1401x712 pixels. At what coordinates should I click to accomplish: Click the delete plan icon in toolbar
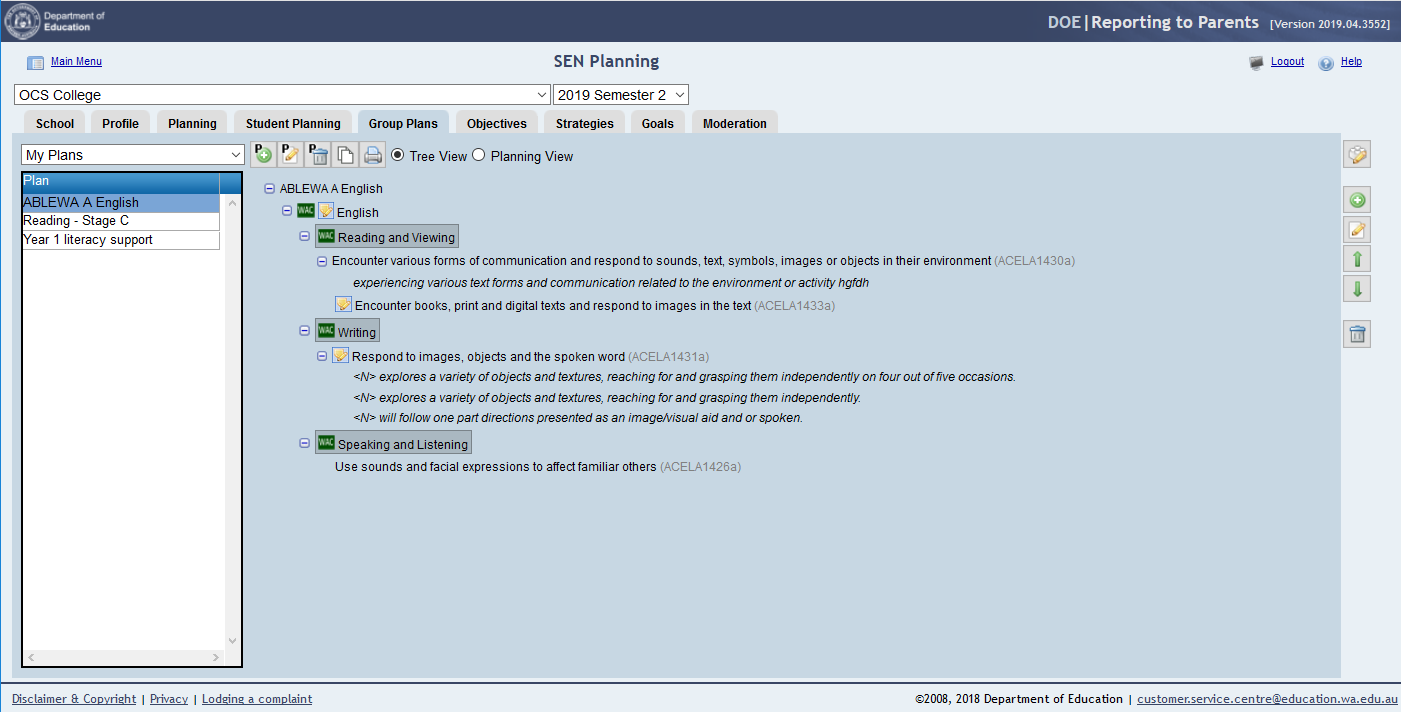coord(318,155)
